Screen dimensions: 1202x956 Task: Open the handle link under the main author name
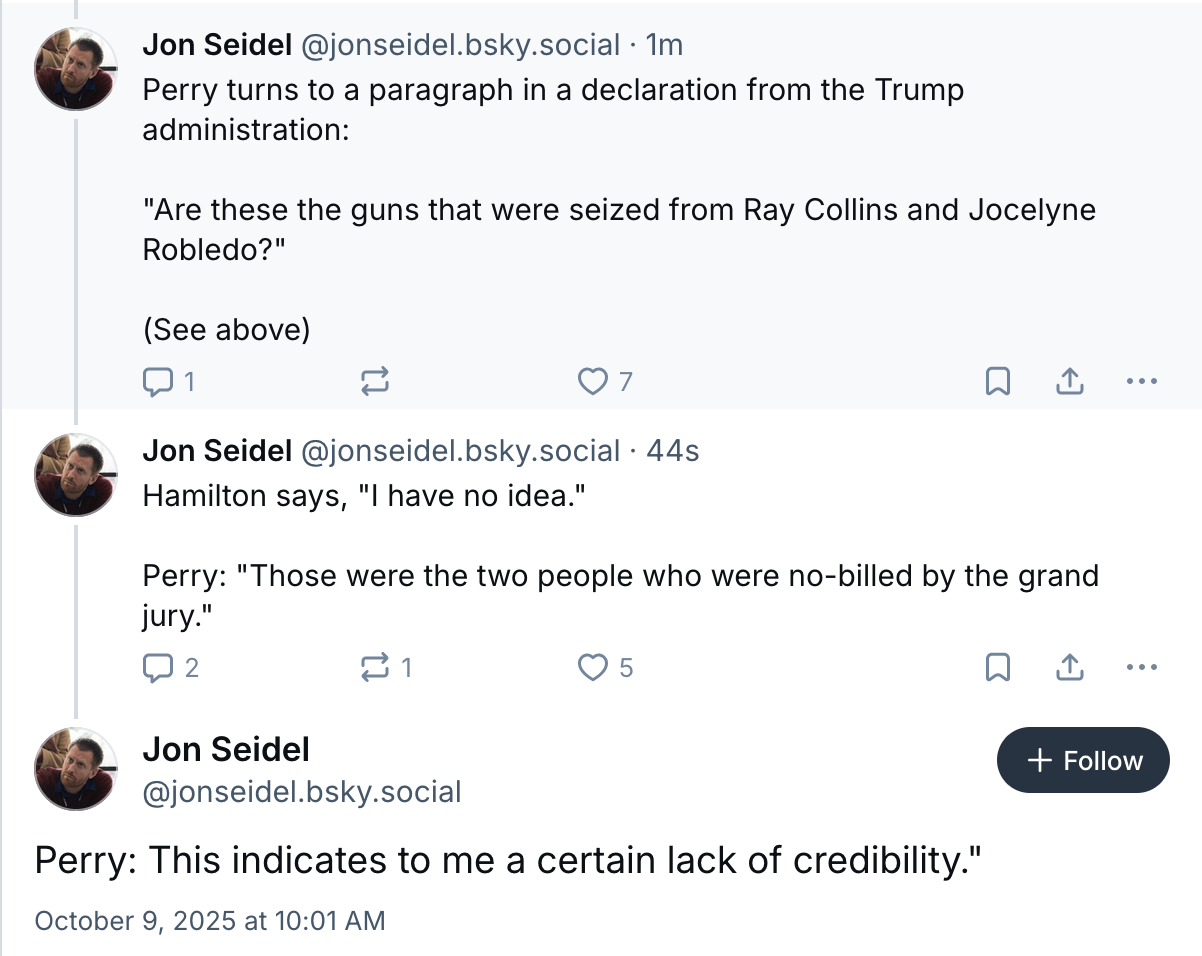(x=303, y=793)
